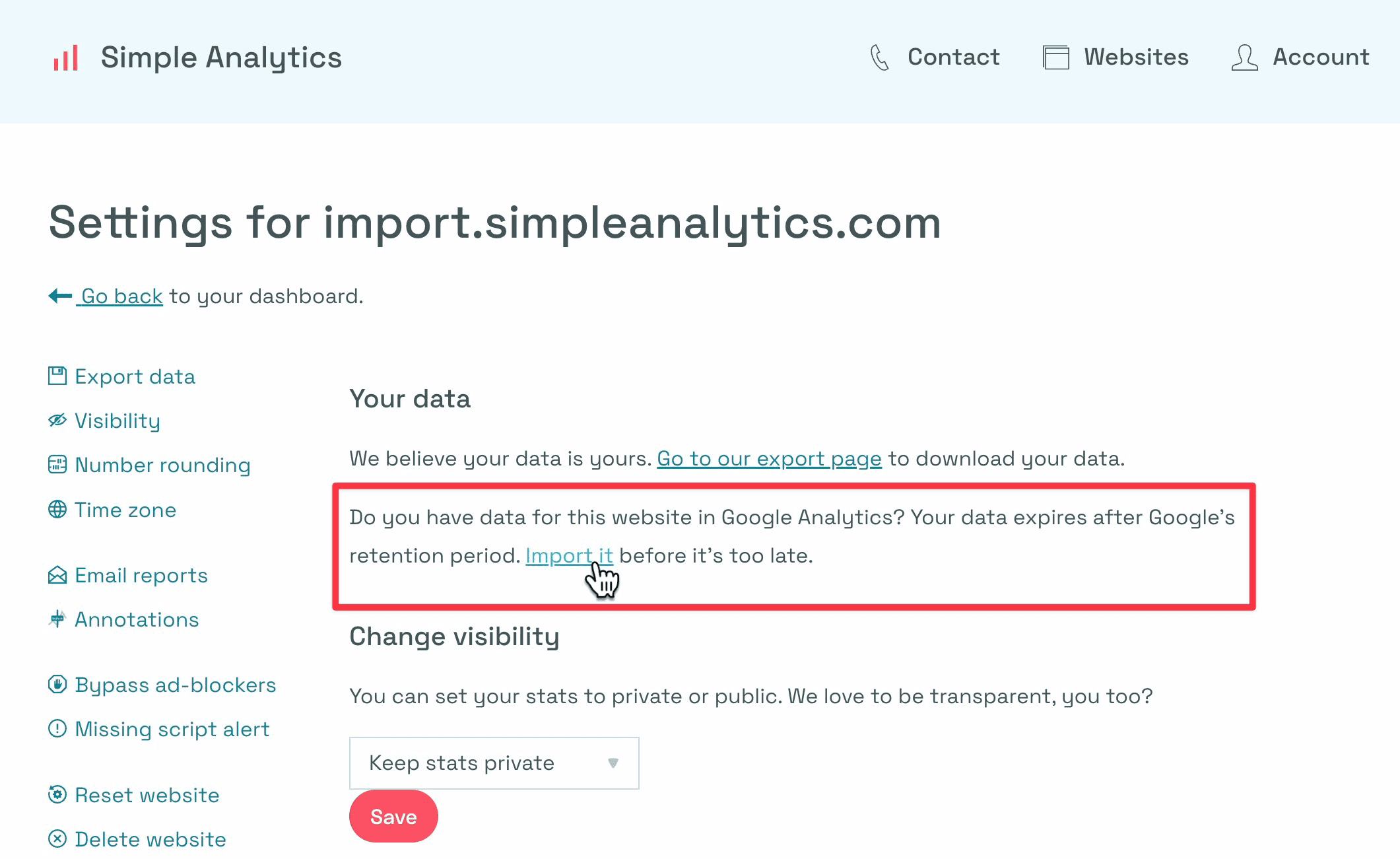Select the Reset website option

[147, 795]
